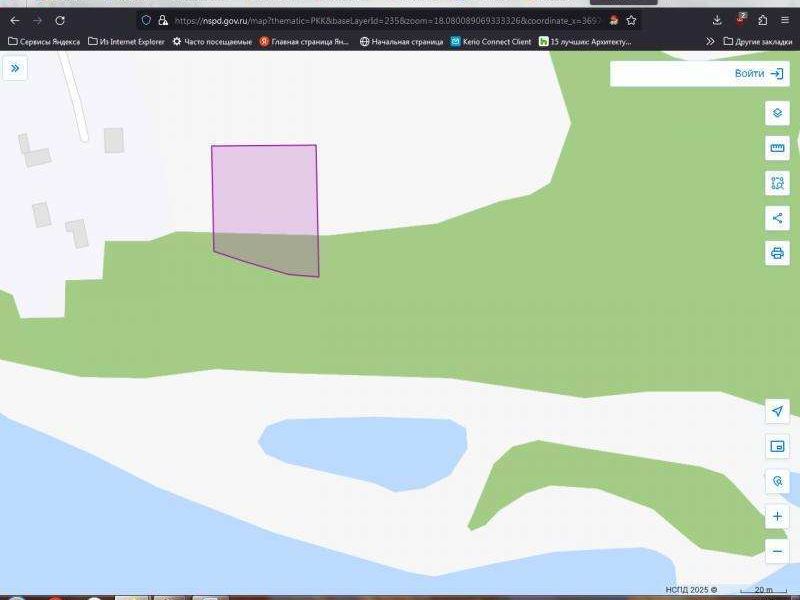The height and width of the screenshot is (600, 800).
Task: Expand the left sidebar panel
Action: coord(15,68)
